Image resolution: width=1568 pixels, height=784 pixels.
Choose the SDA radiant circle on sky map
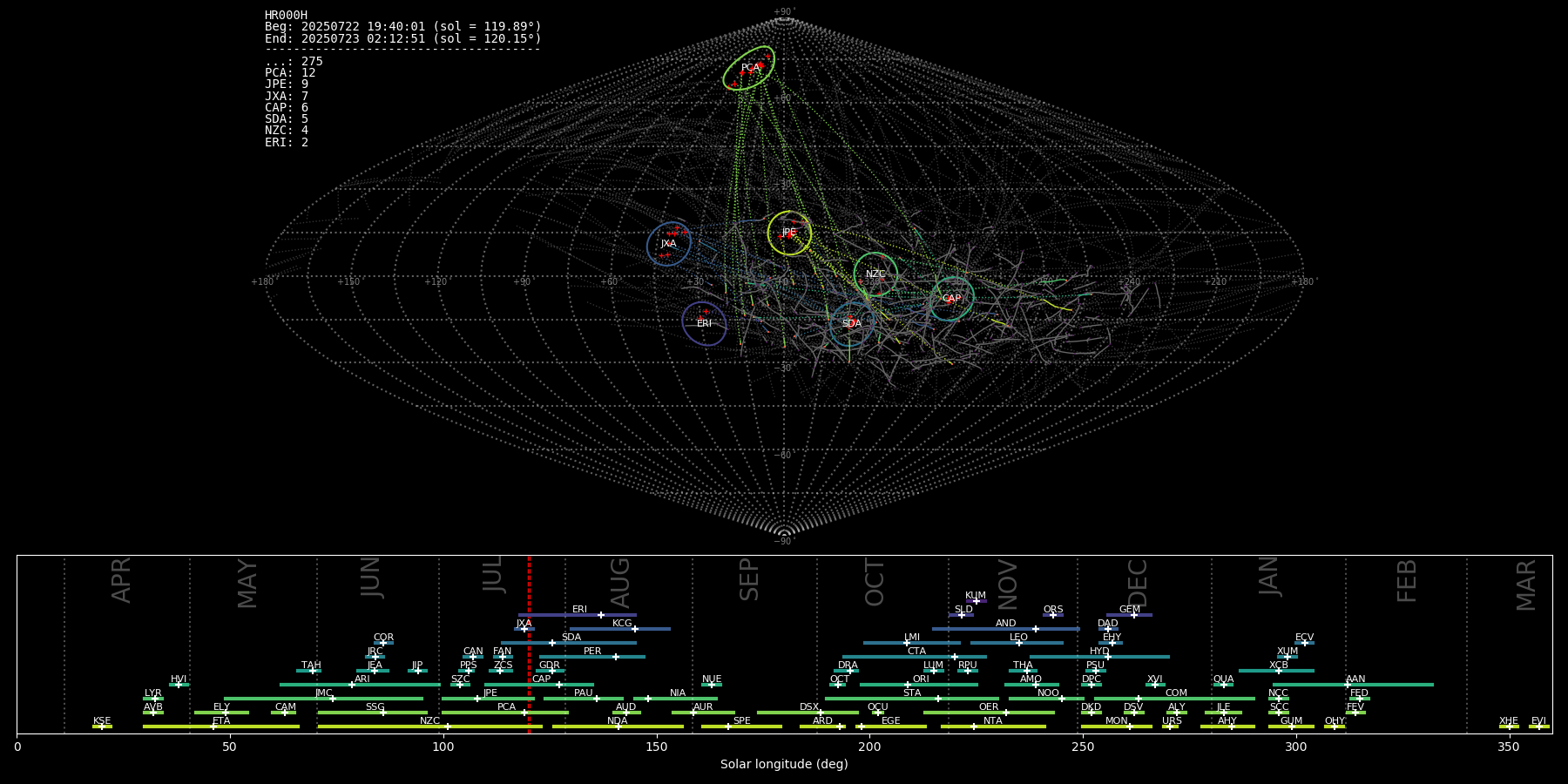point(851,324)
